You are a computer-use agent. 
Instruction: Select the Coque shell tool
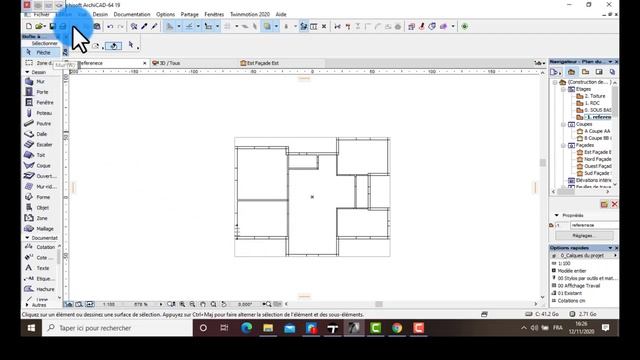coord(40,165)
